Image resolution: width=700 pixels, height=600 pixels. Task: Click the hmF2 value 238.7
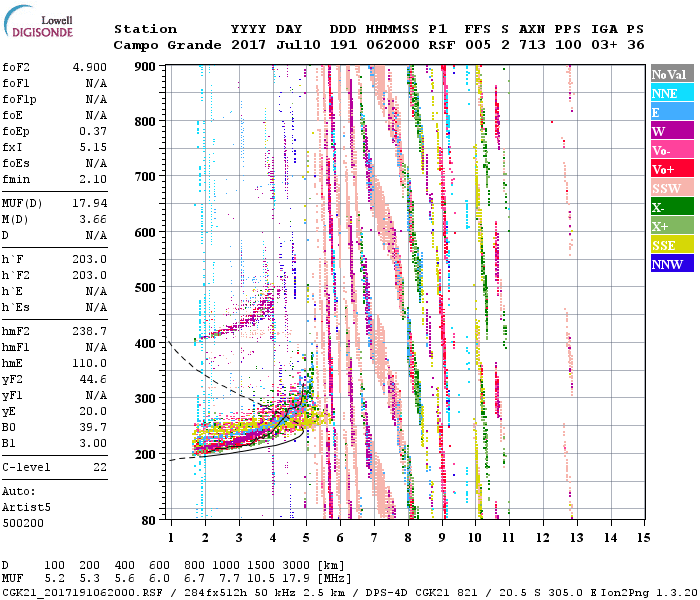88,330
